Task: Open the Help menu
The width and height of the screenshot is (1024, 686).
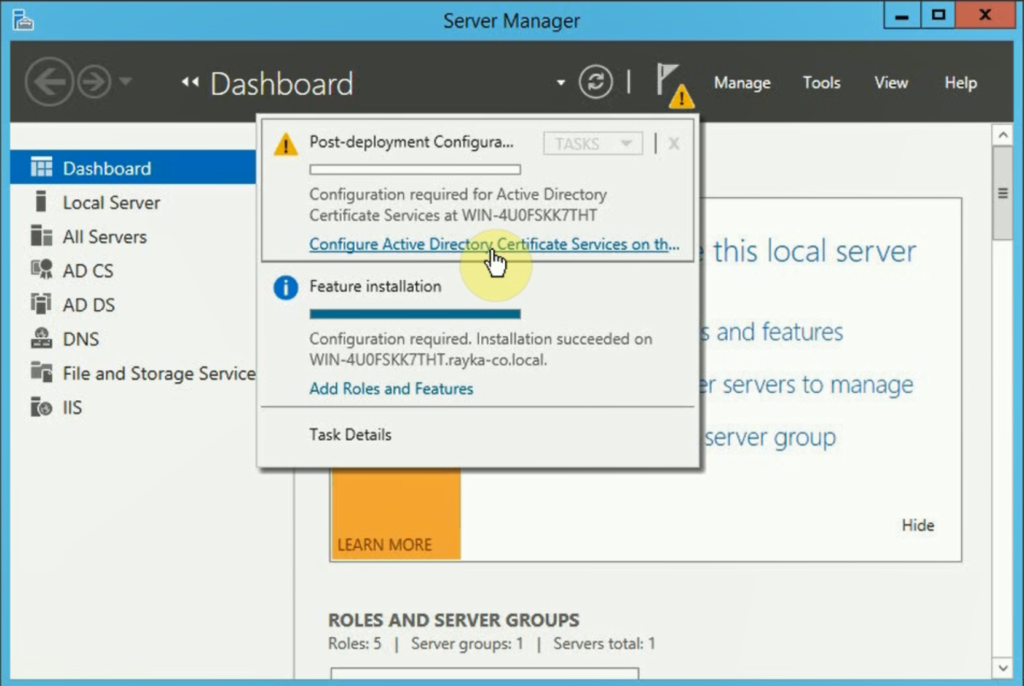Action: point(960,83)
